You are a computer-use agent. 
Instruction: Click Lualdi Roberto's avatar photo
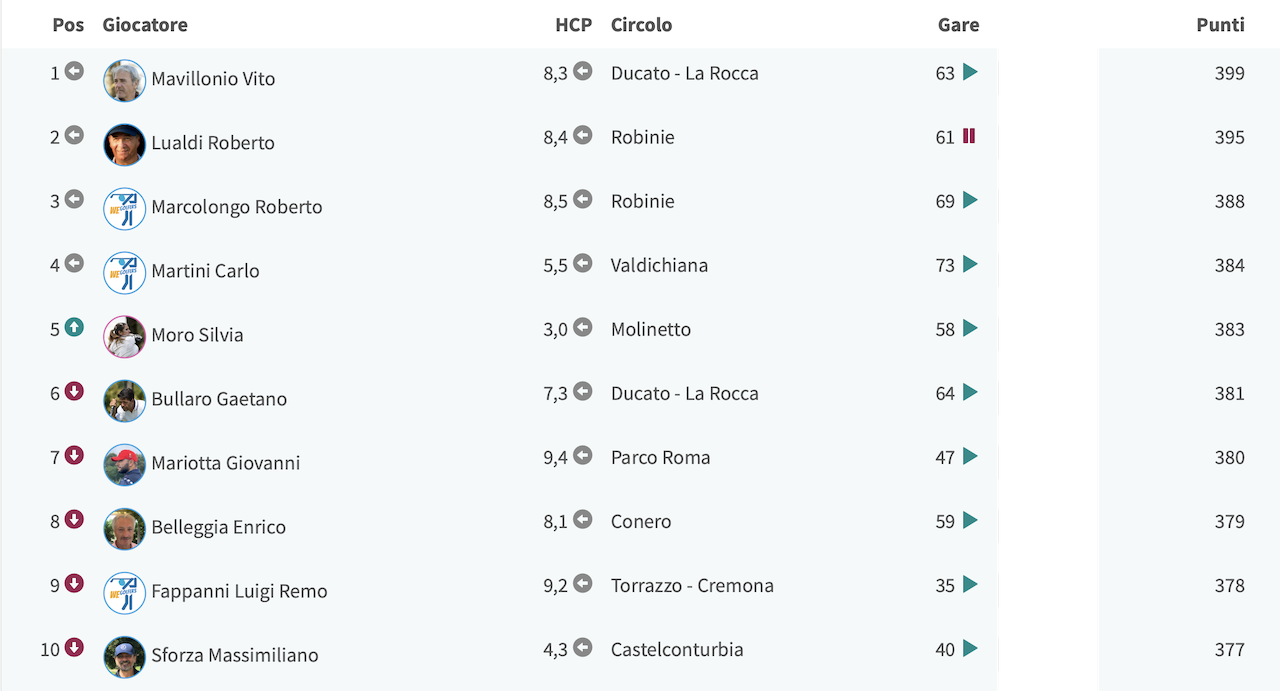125,145
